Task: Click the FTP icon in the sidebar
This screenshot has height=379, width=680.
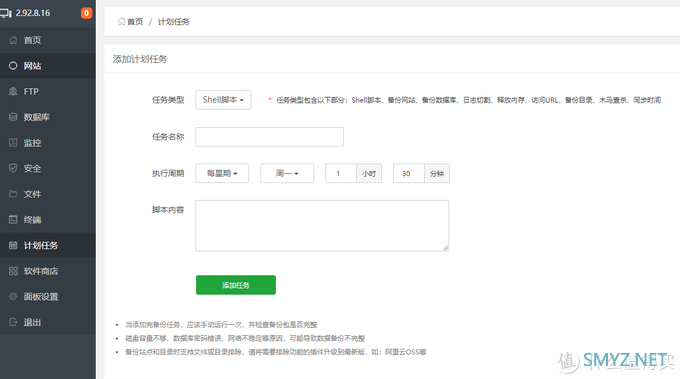Action: 13,91
